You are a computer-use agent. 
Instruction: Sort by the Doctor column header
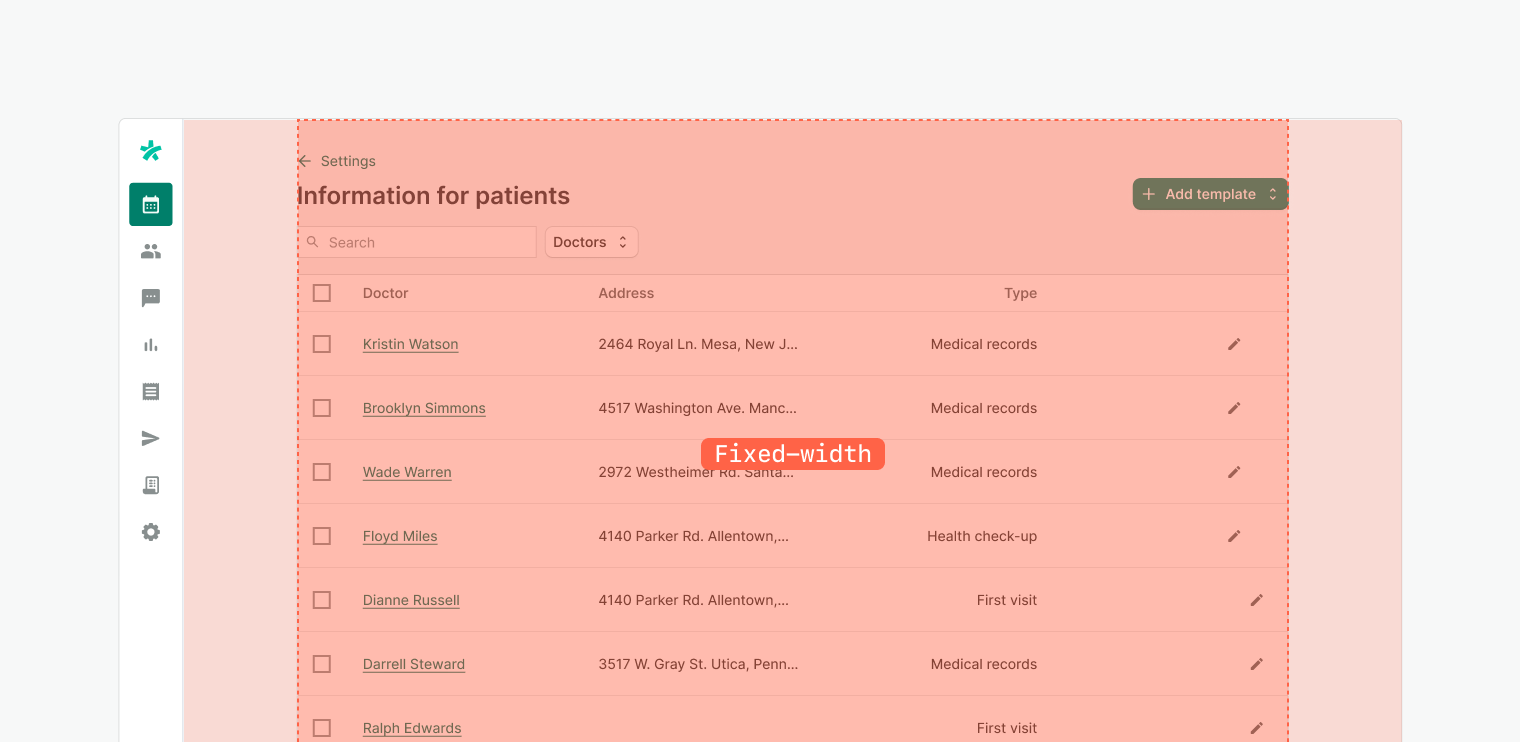(x=386, y=293)
